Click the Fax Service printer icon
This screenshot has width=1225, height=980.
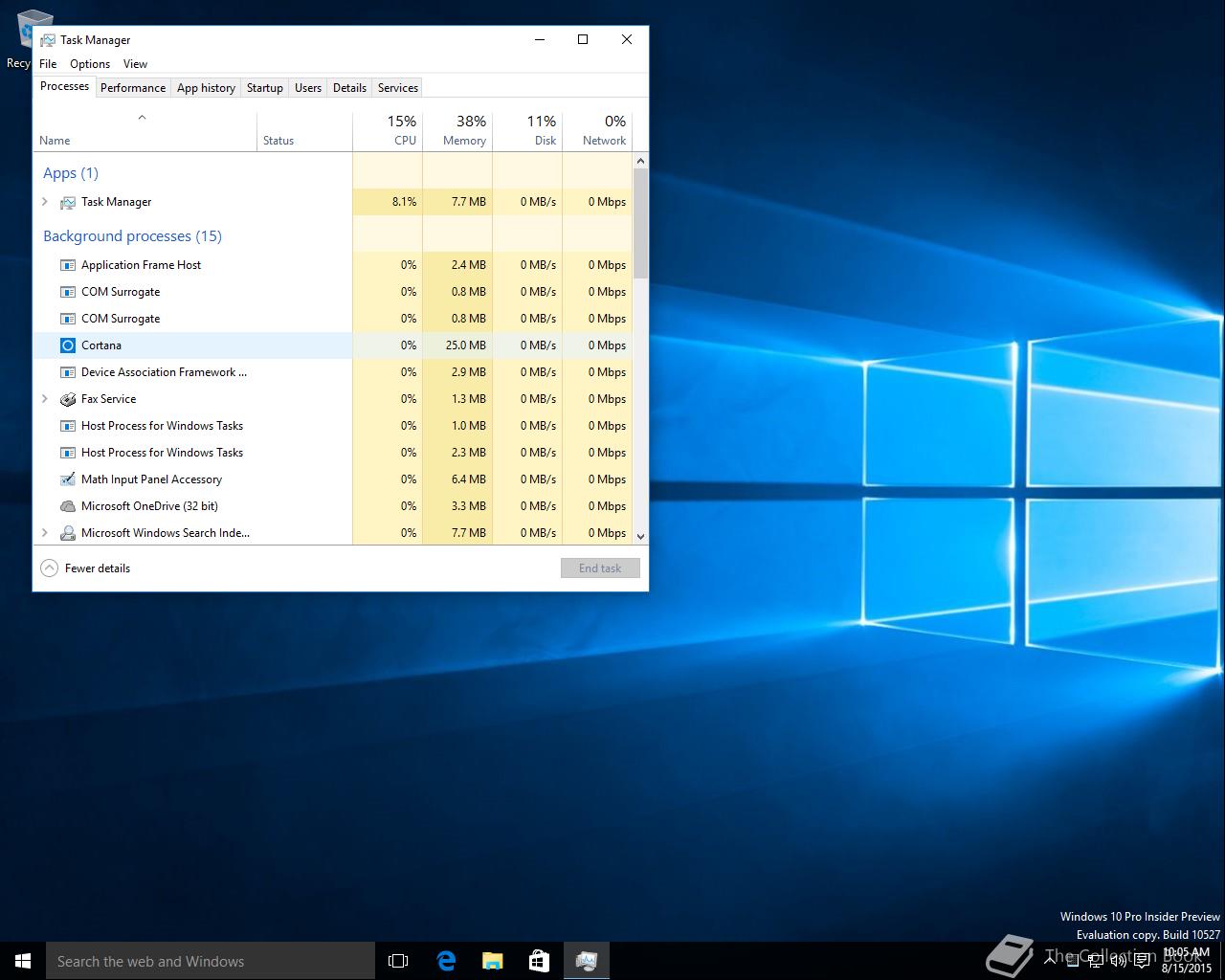click(x=68, y=399)
